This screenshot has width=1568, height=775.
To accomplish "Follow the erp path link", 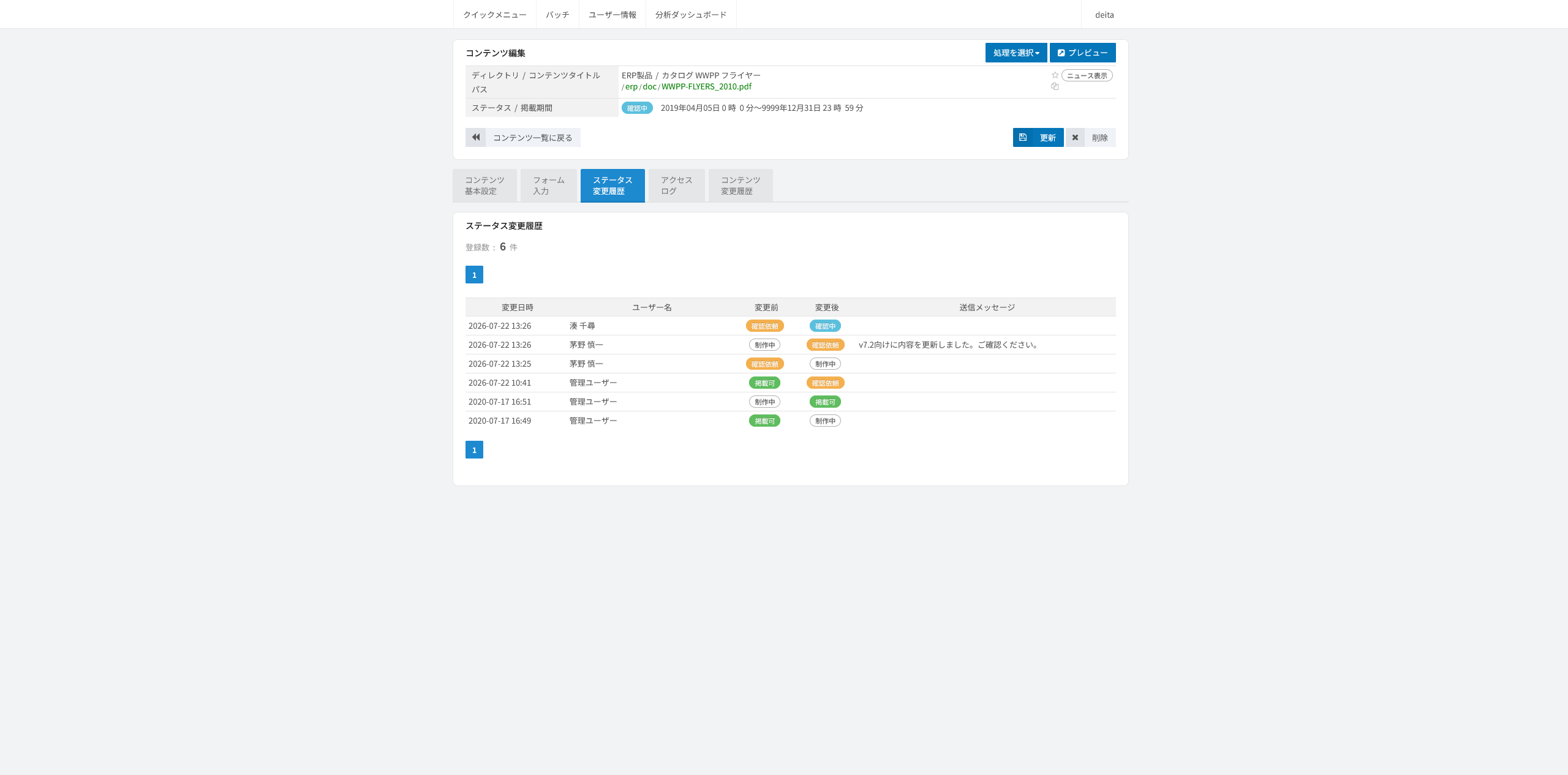I will pos(631,86).
